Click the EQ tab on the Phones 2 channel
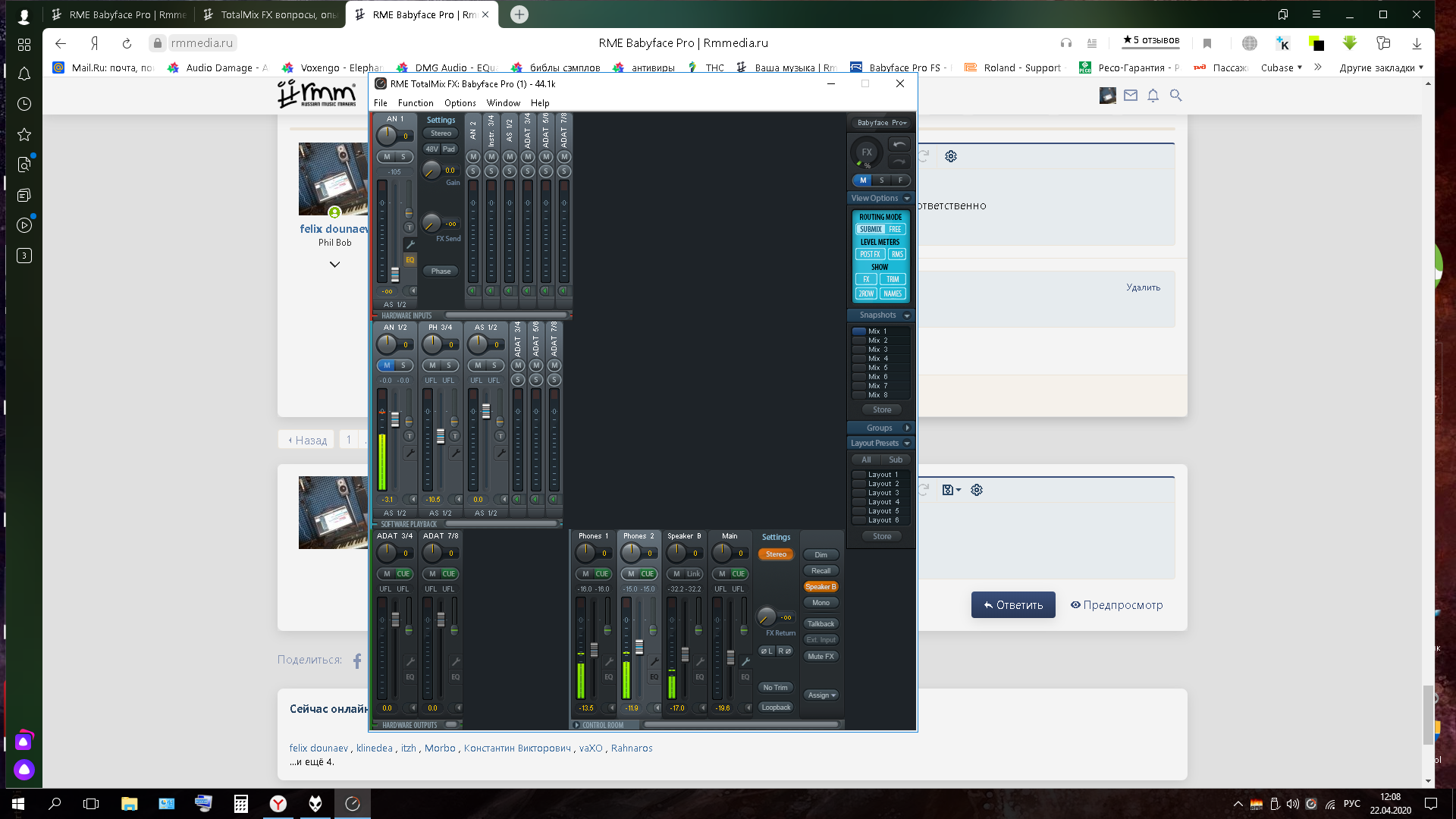 (654, 677)
